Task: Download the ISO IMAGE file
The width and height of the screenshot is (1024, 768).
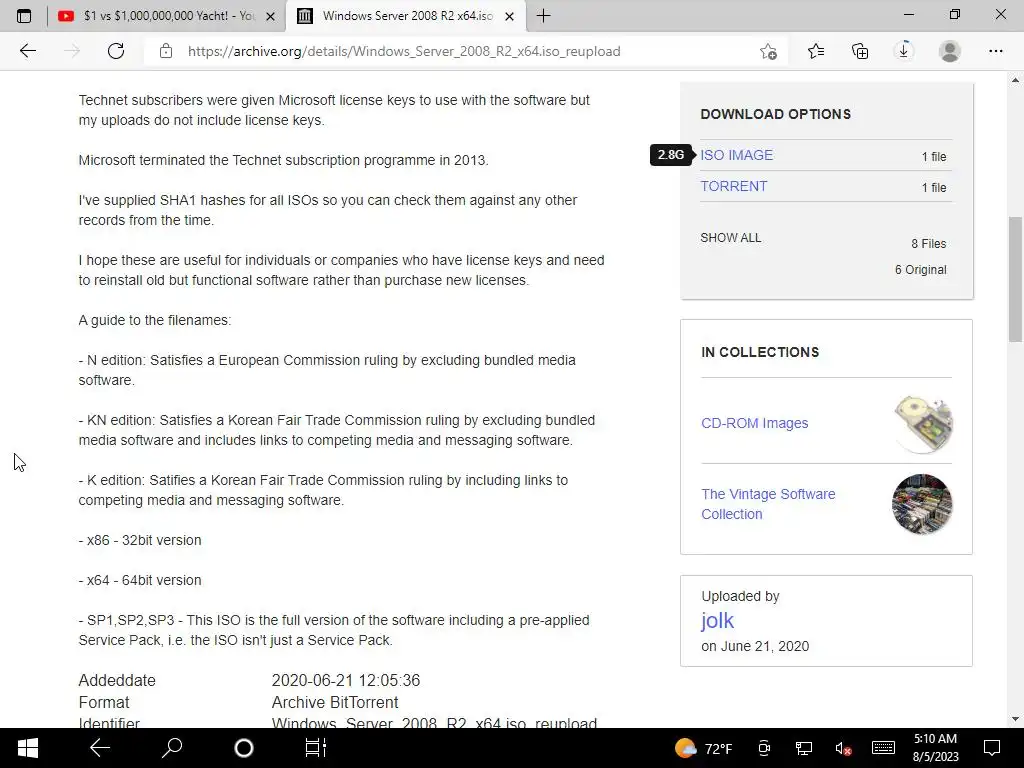Action: click(x=736, y=155)
